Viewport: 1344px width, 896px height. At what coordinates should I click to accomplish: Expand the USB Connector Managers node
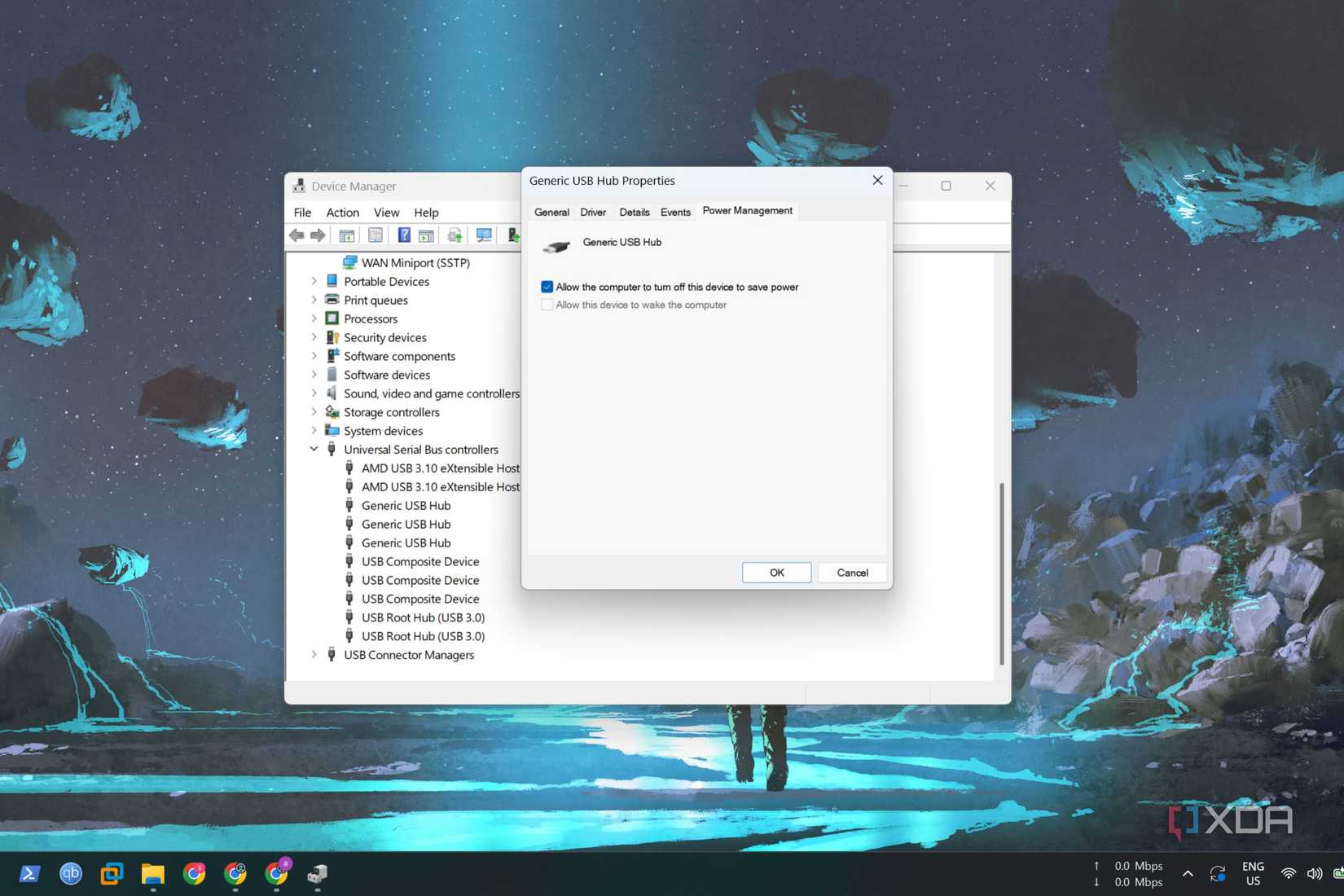pyautogui.click(x=314, y=654)
